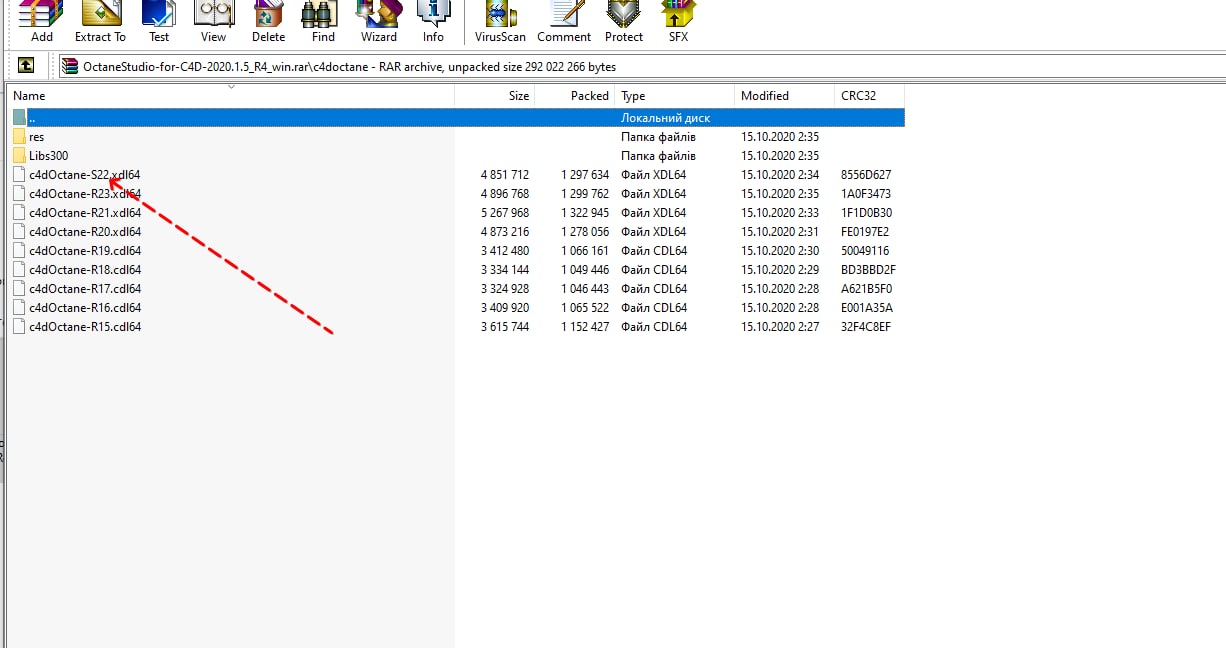Sort by the Type column header
Viewport: 1226px width, 648px height.
click(x=675, y=96)
